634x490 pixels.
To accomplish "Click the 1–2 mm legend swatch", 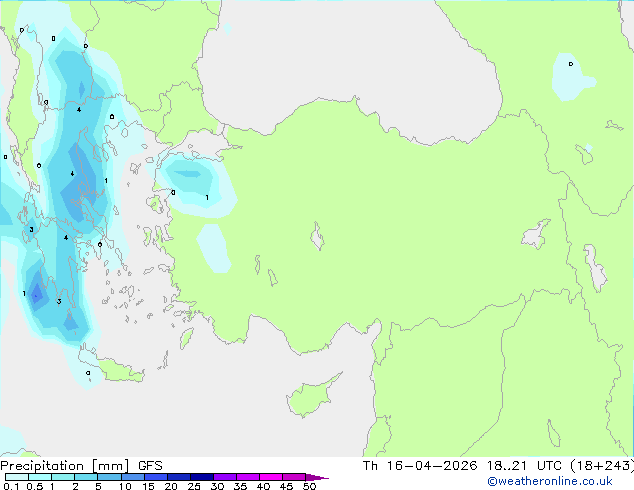I will point(63,477).
